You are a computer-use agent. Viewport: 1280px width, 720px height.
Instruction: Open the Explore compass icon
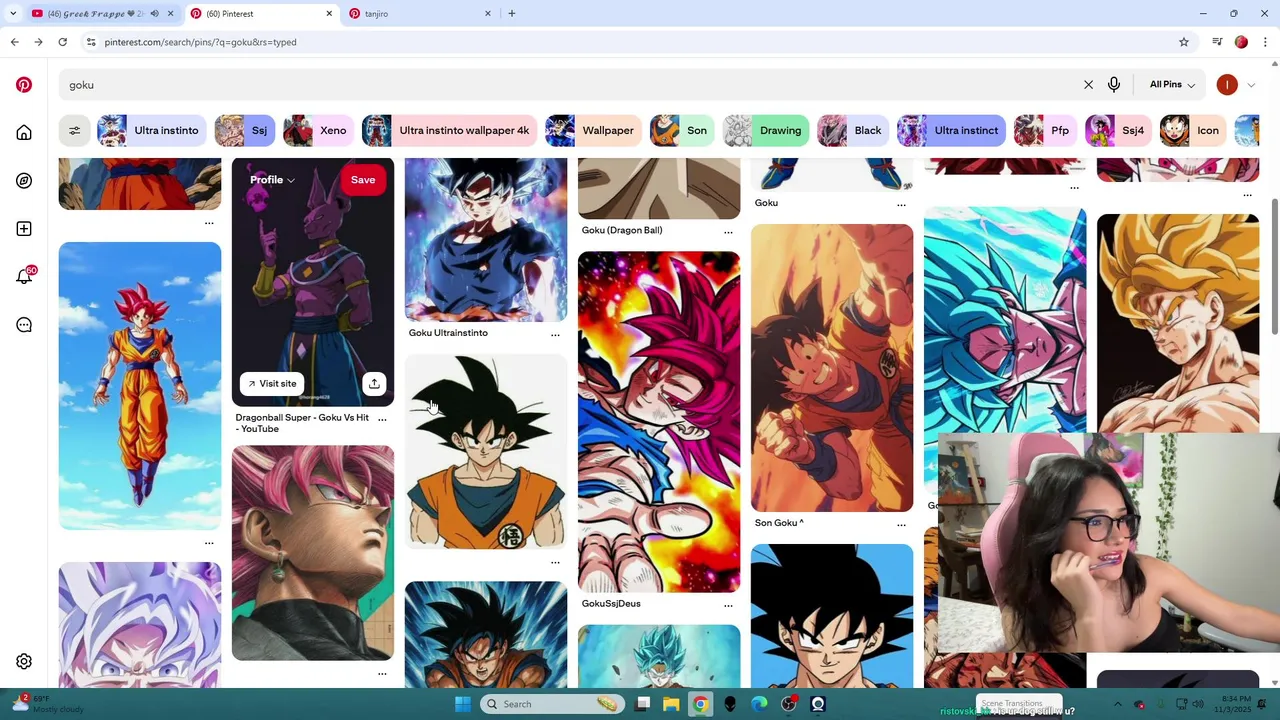pyautogui.click(x=24, y=181)
